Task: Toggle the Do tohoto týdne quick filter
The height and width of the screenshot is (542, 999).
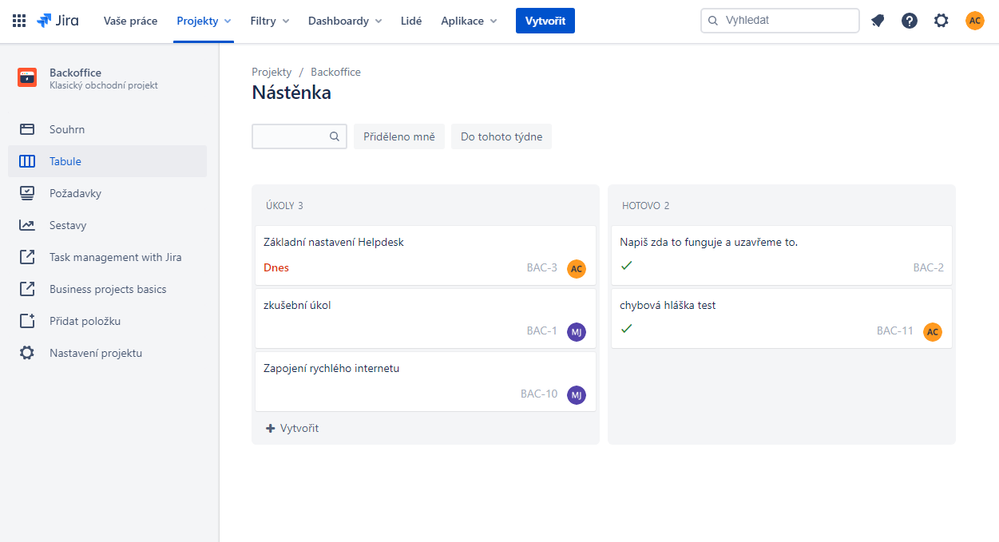Action: pos(501,136)
